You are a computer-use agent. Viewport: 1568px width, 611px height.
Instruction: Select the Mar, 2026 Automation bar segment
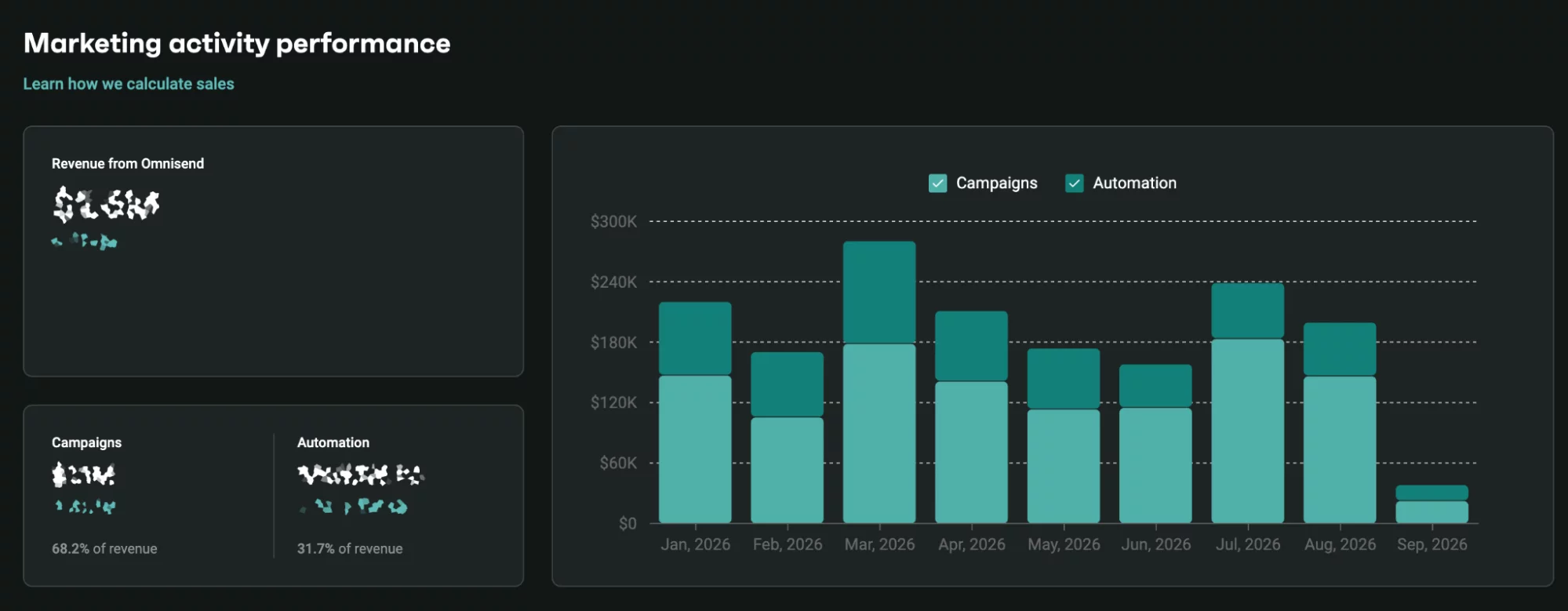(x=879, y=293)
